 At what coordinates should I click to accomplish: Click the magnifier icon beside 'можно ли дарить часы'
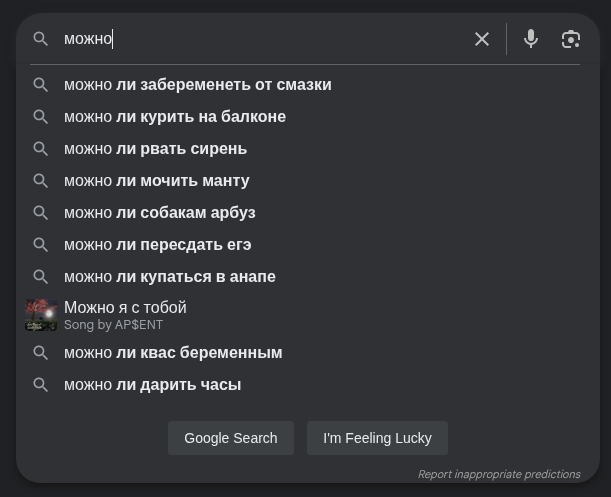[x=41, y=385]
